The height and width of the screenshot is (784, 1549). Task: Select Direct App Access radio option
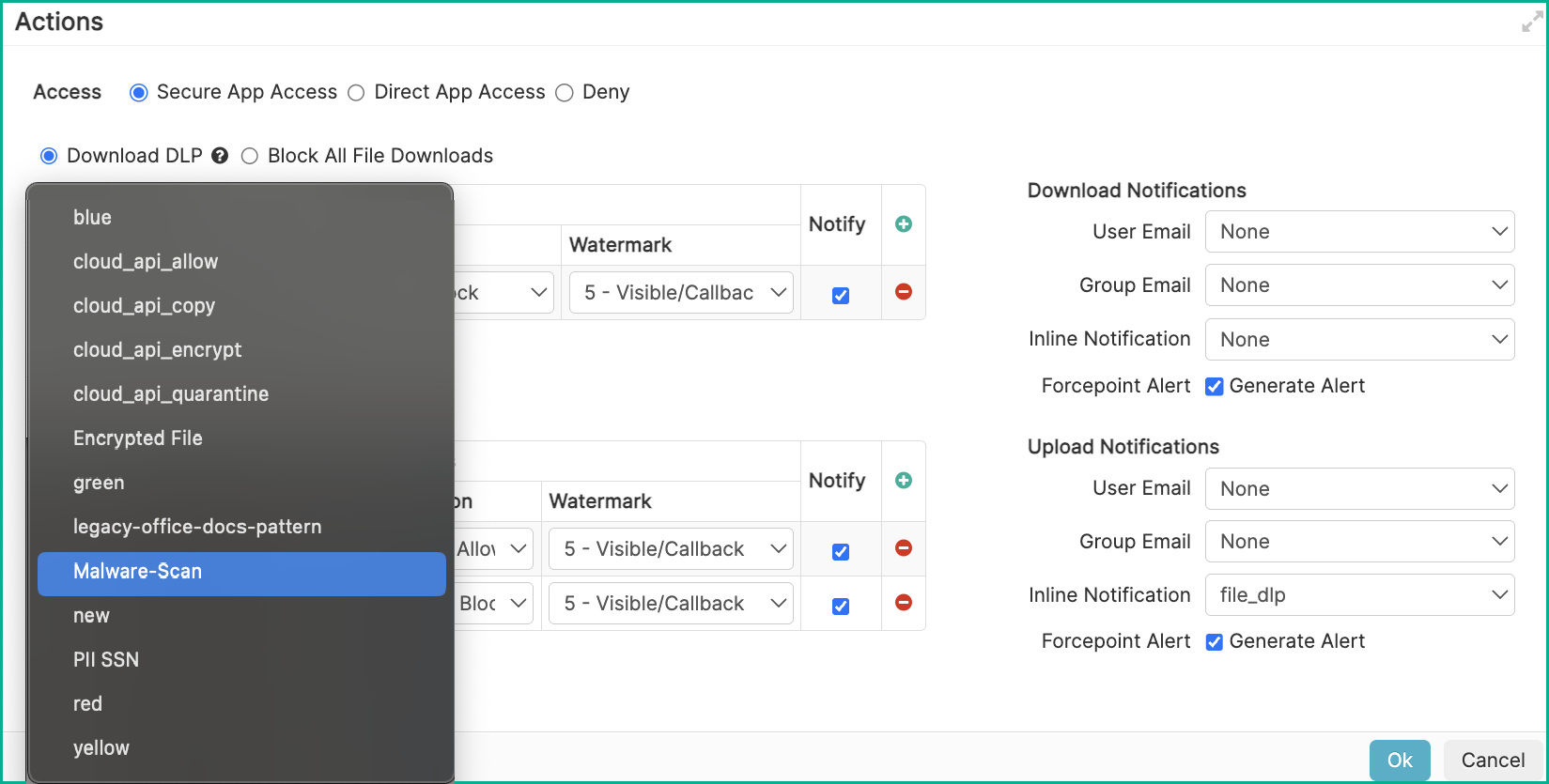(356, 93)
